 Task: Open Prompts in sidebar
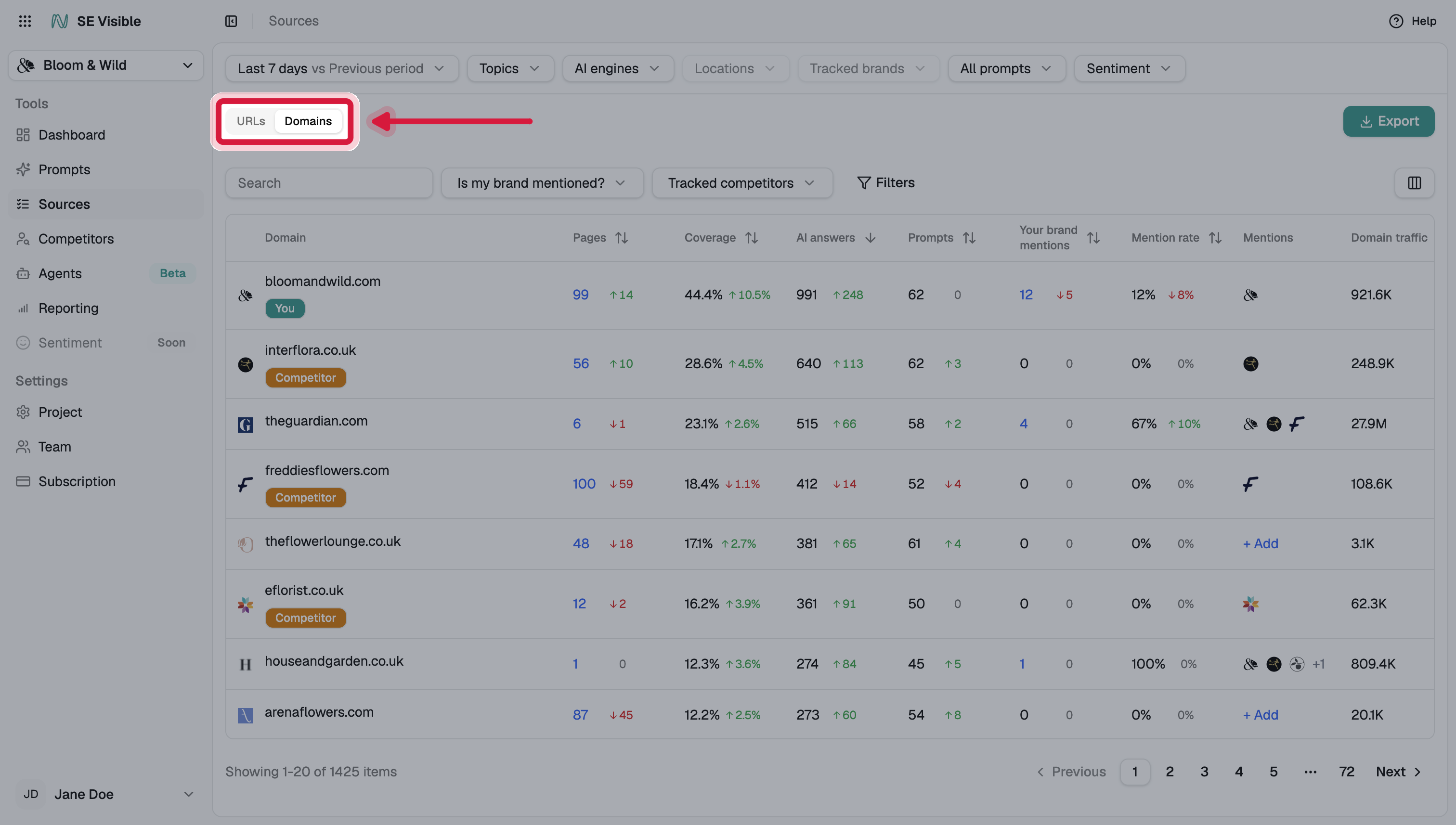(x=105, y=169)
